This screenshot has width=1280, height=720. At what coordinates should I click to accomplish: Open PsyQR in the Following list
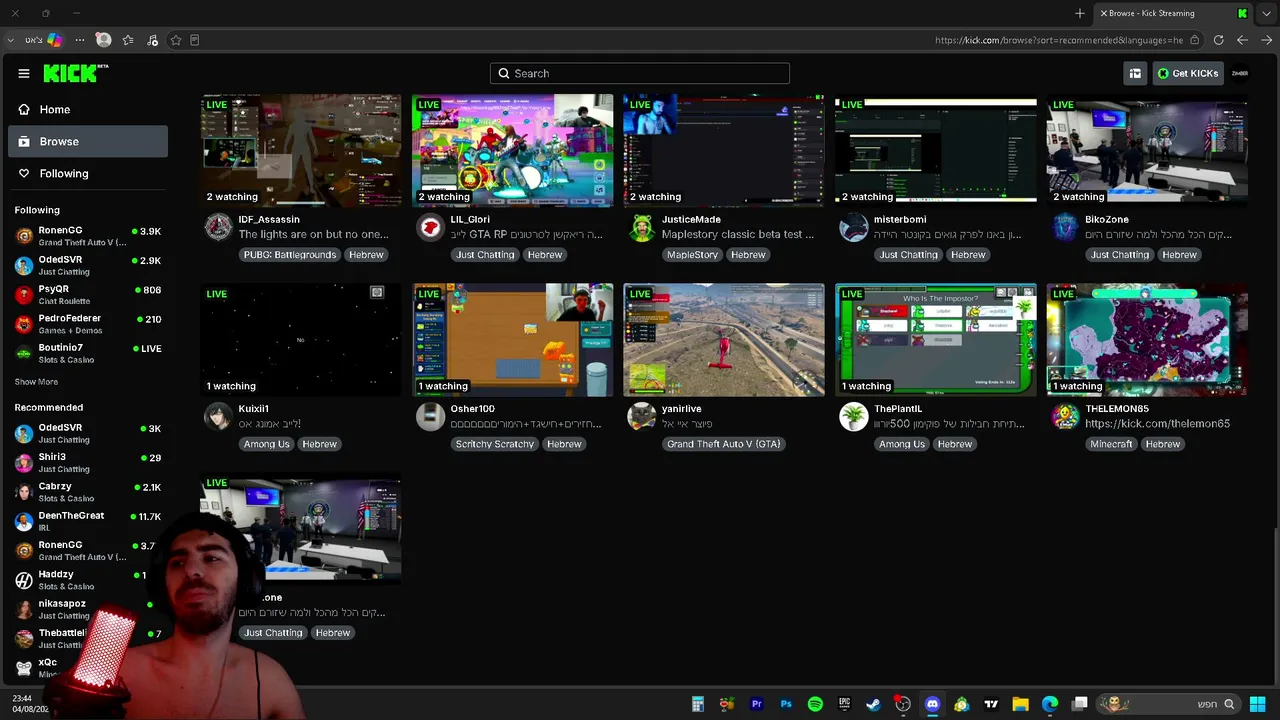(88, 294)
